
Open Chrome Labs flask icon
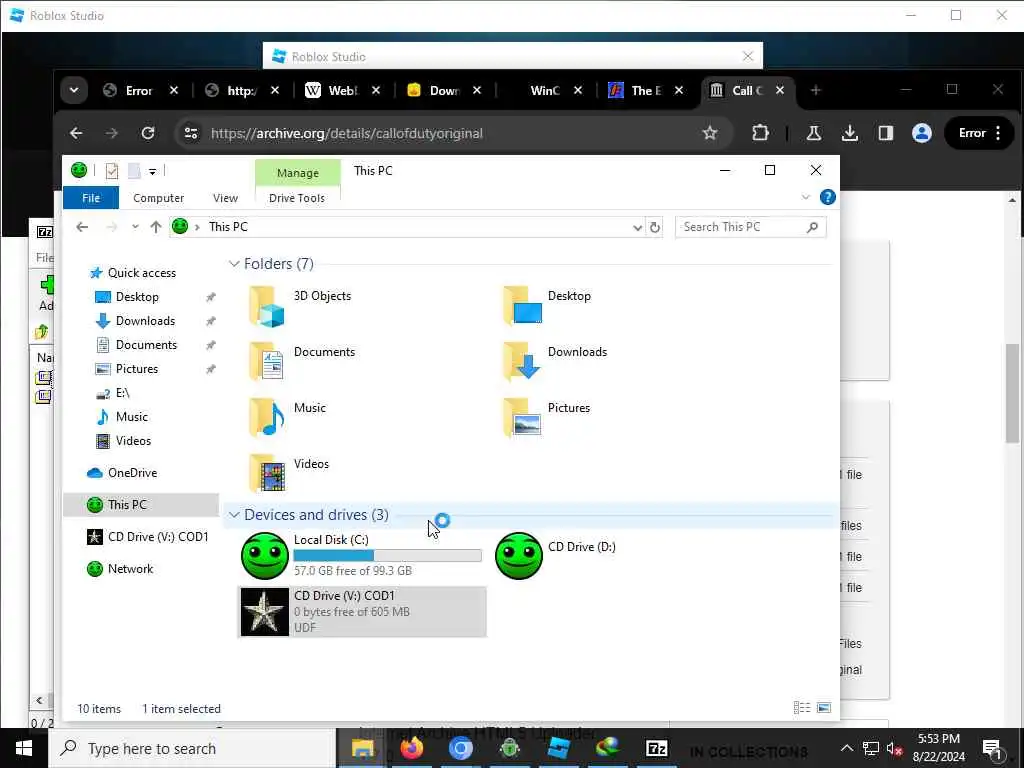pos(814,133)
